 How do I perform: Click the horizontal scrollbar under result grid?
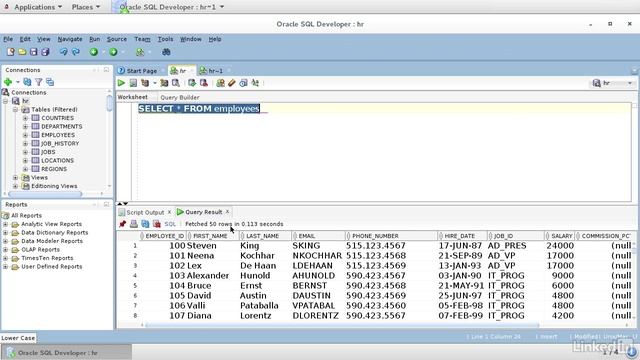click(x=342, y=325)
